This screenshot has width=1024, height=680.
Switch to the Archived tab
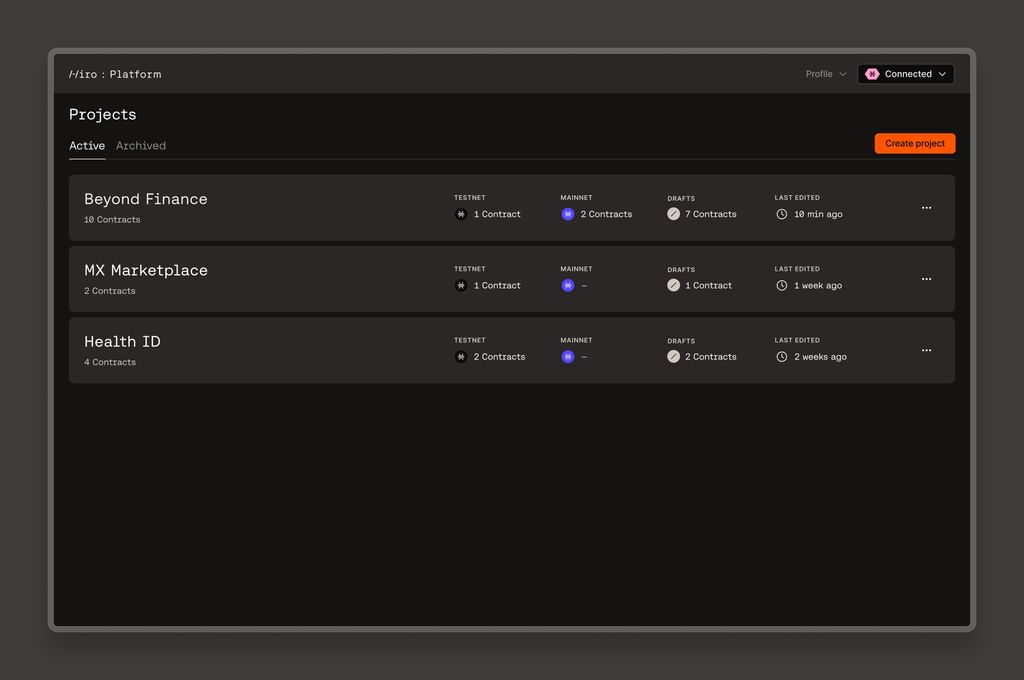point(140,145)
